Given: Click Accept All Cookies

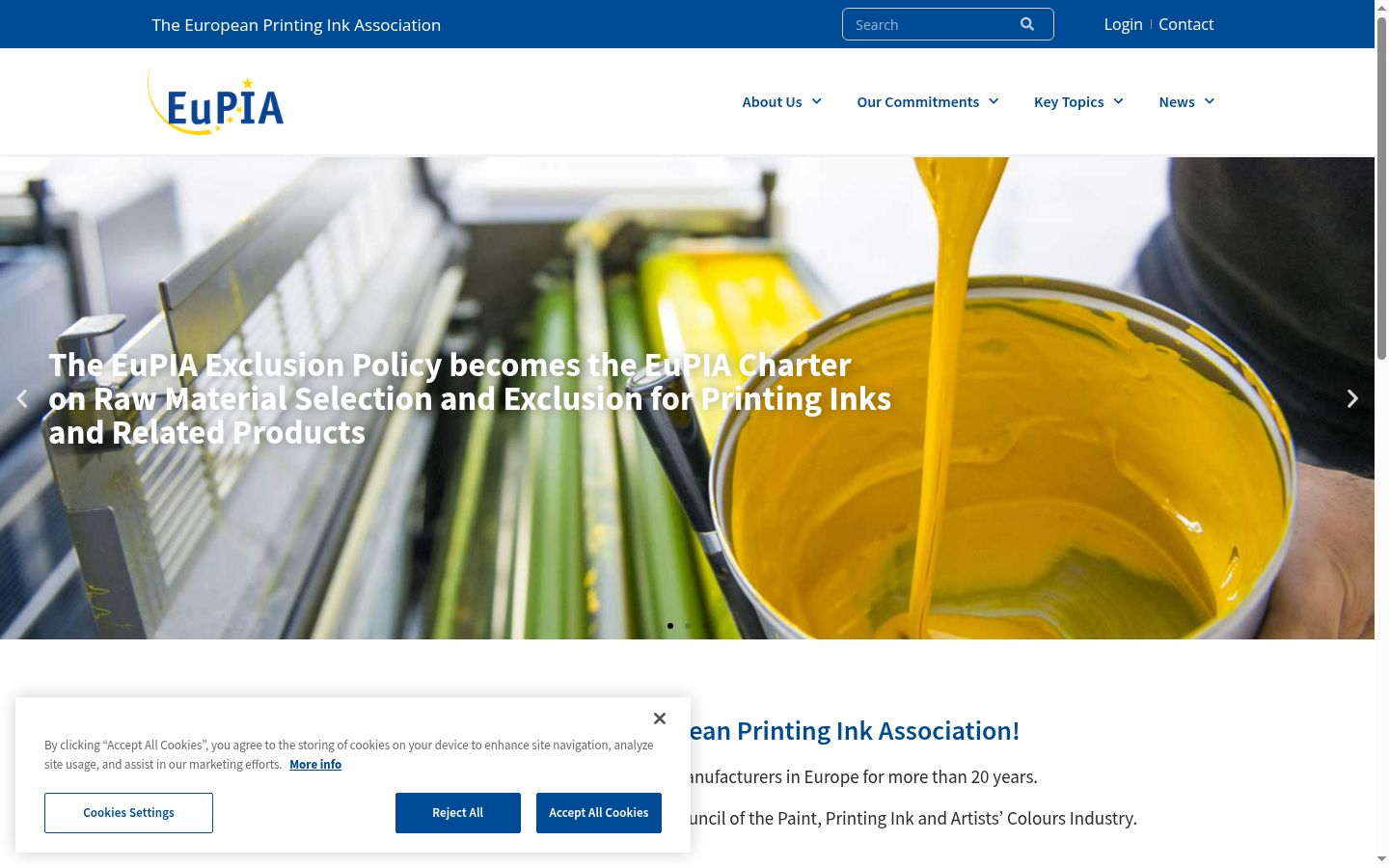Looking at the screenshot, I should (x=599, y=813).
